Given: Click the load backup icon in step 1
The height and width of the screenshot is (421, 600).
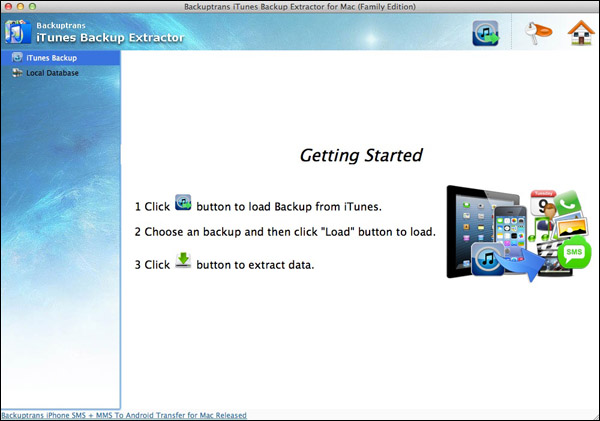Looking at the screenshot, I should click(x=183, y=202).
